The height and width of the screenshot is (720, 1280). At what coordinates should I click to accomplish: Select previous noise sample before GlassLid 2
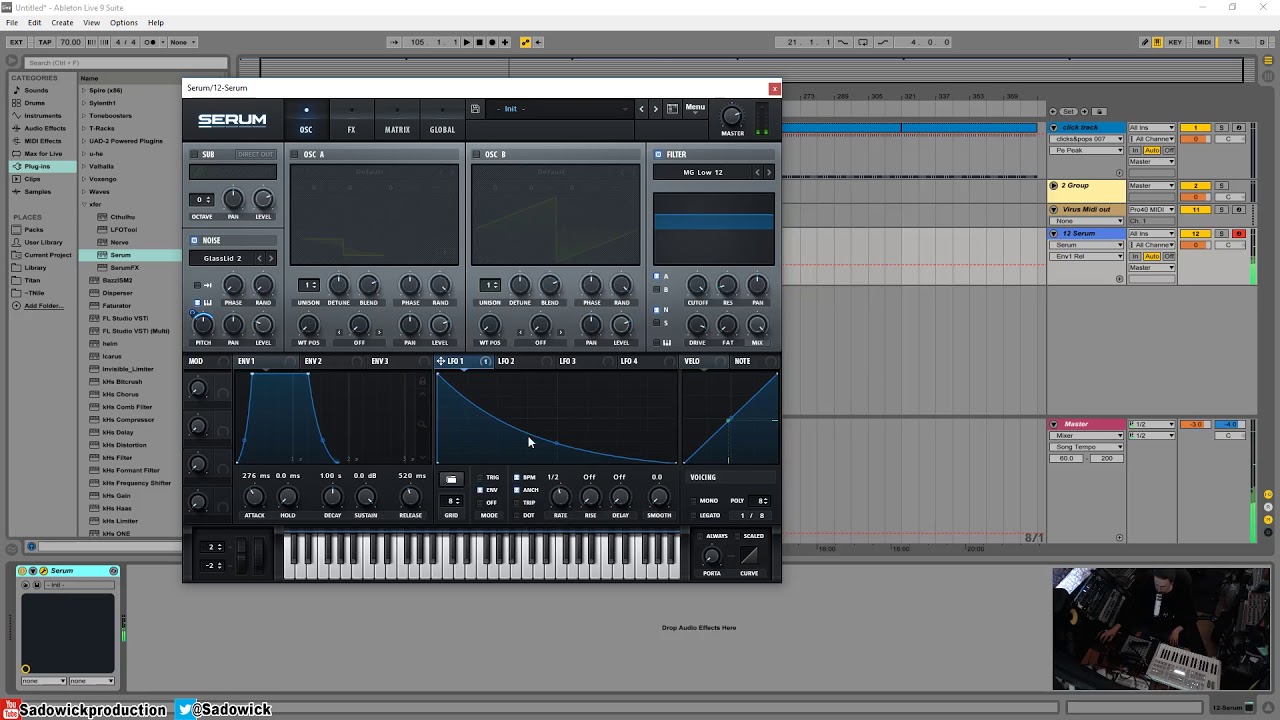[x=259, y=258]
